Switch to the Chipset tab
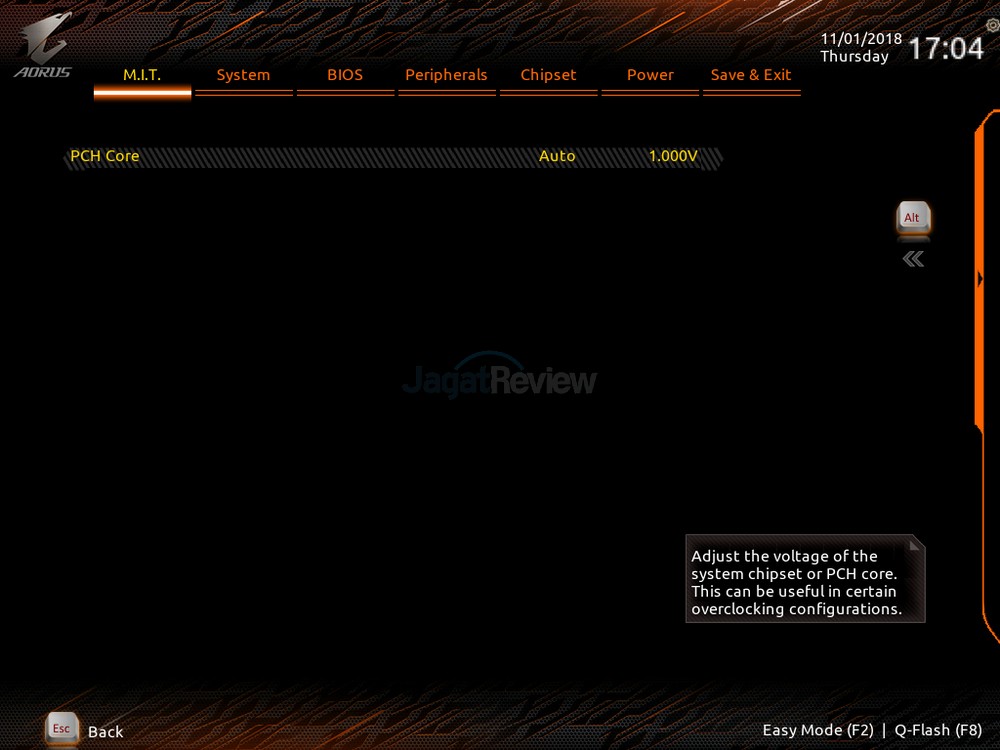The height and width of the screenshot is (750, 1000). [548, 75]
